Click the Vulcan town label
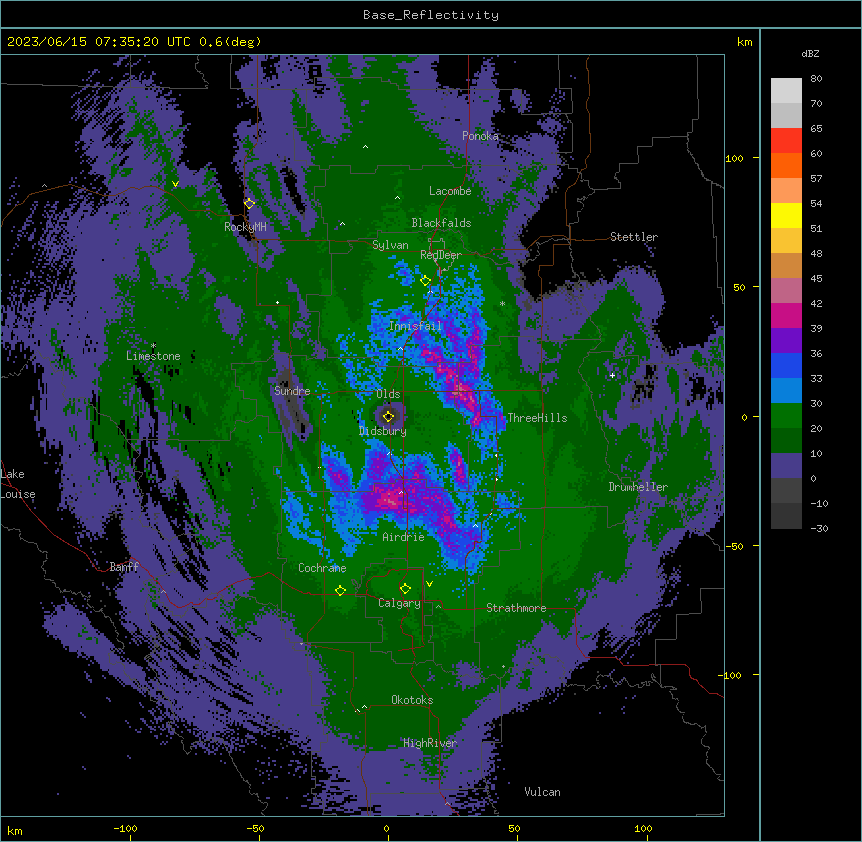Viewport: 862px width, 842px height. [x=543, y=792]
